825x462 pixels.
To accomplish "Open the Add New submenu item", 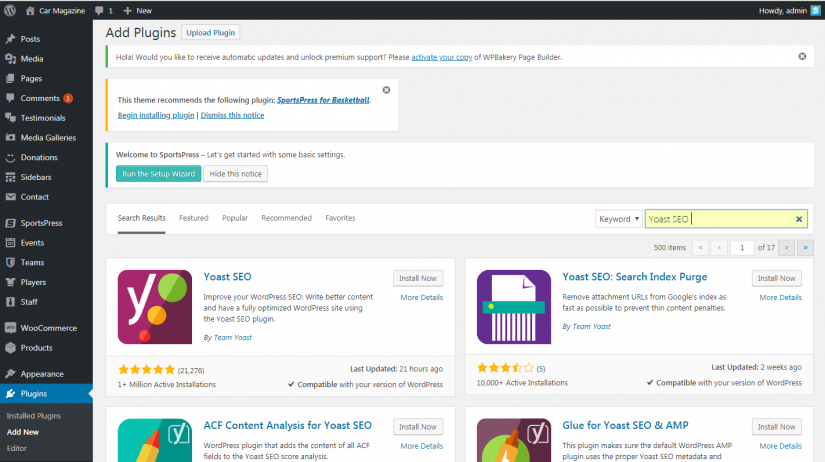I will (23, 432).
